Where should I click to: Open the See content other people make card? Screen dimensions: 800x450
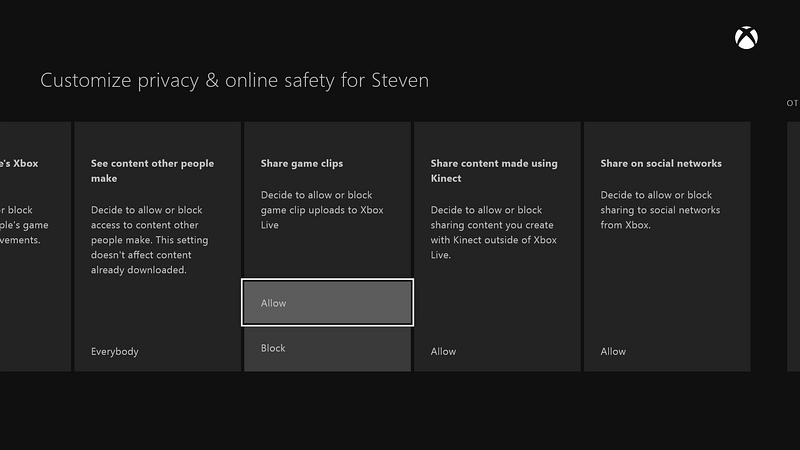click(158, 246)
